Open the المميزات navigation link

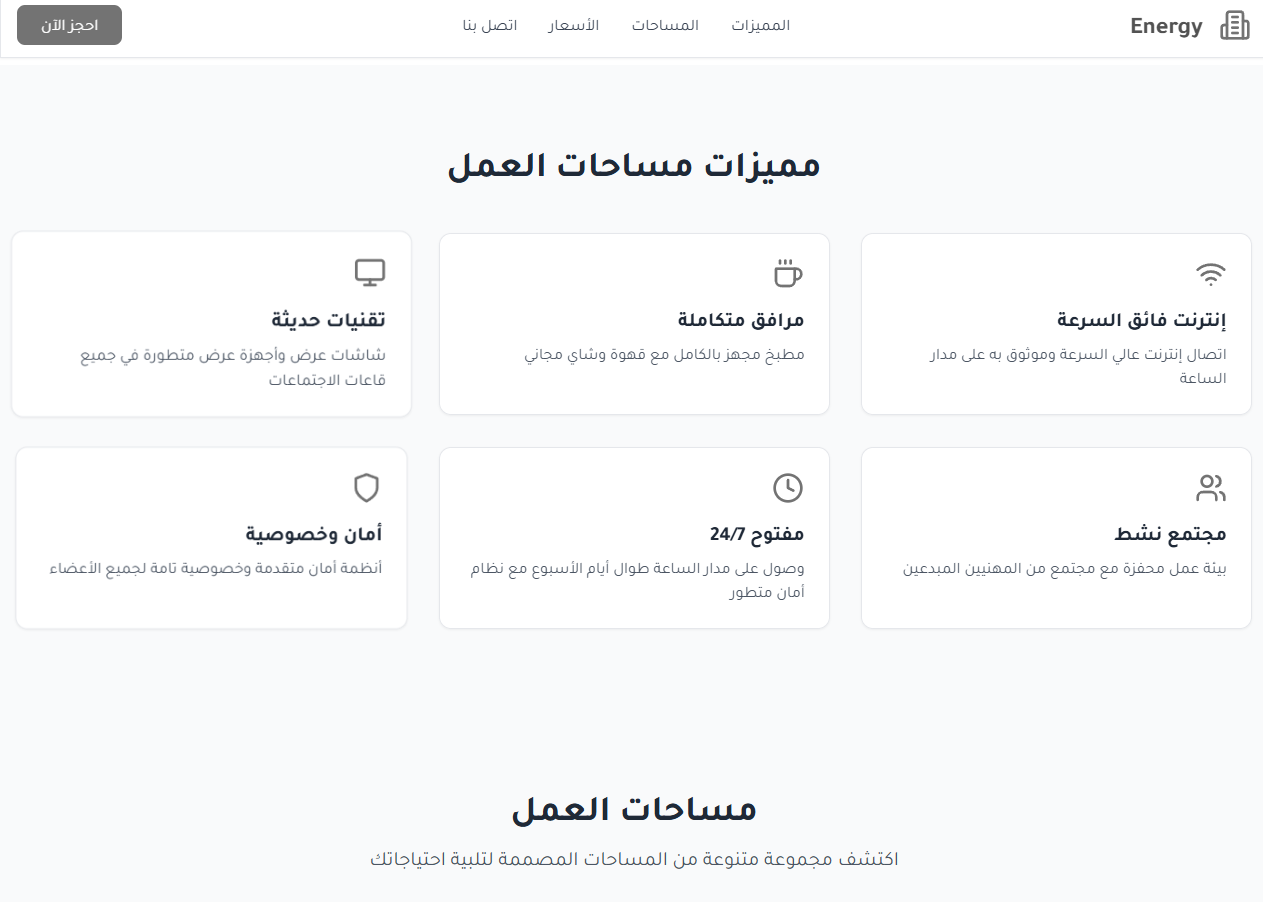click(760, 26)
